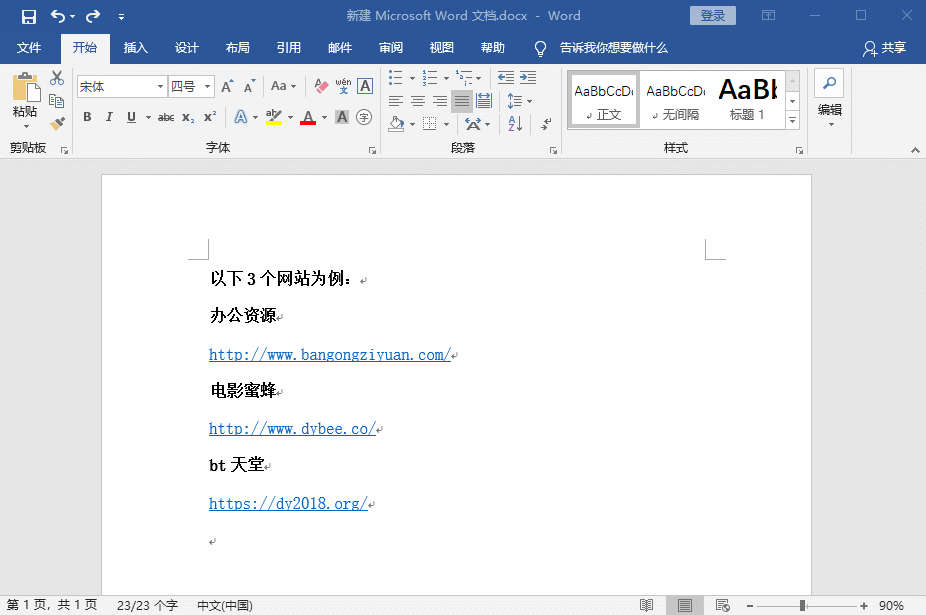Sort text with the A-Z icon
Screen dimensions: 926x615
click(x=515, y=123)
